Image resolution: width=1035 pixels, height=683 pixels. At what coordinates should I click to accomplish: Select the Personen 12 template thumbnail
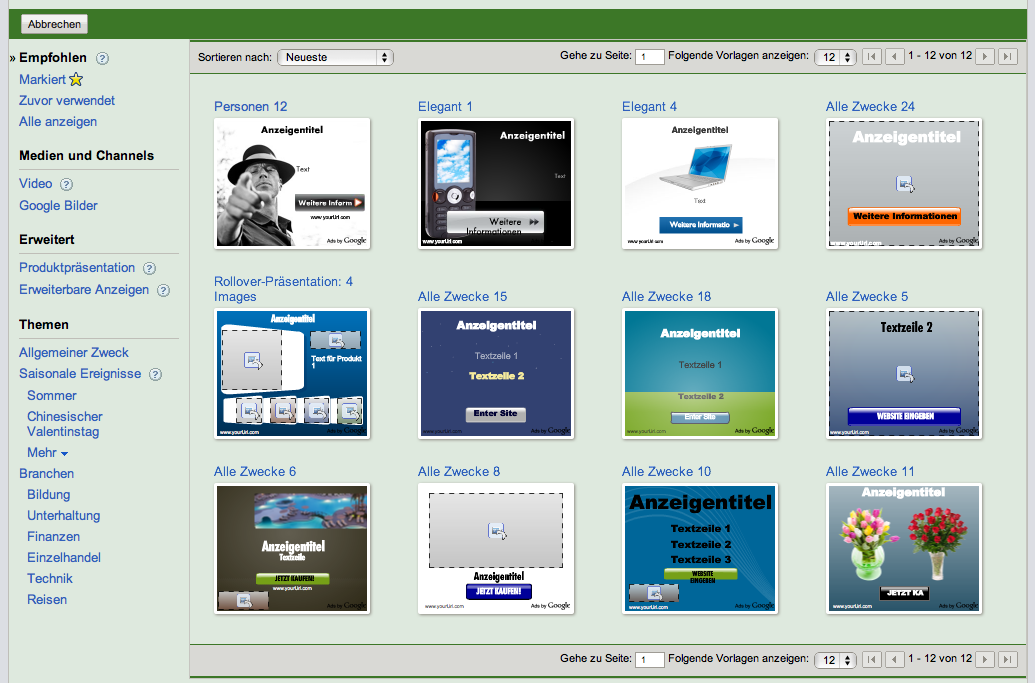coord(292,183)
